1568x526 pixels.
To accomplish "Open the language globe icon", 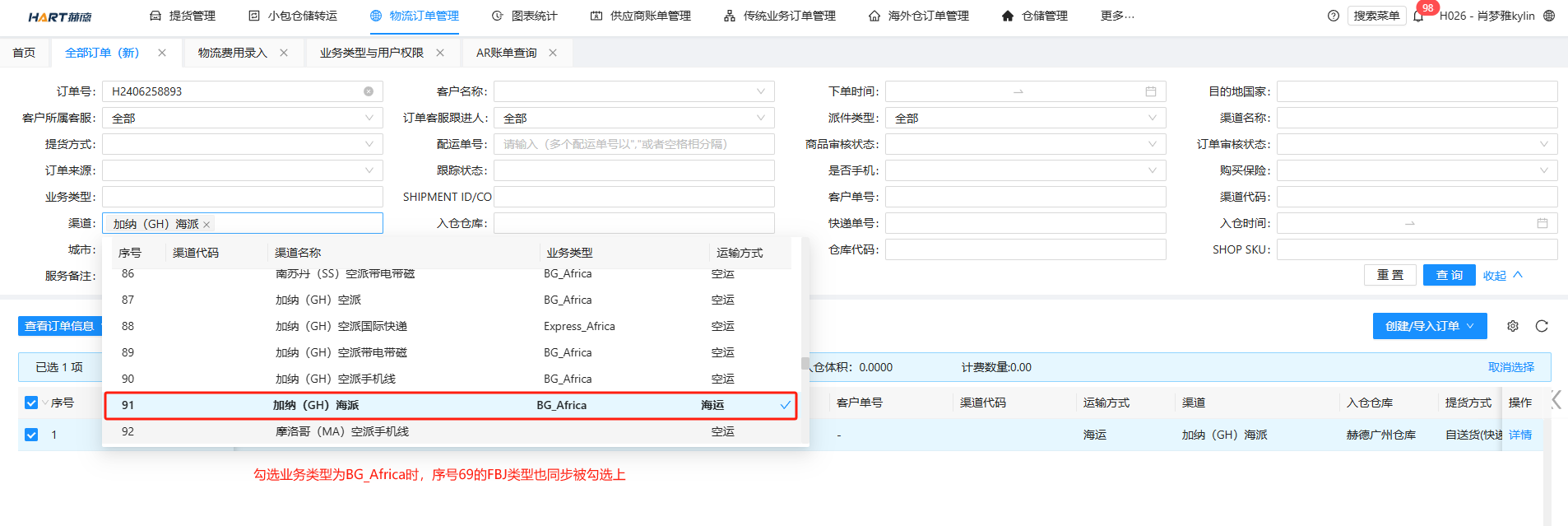I will 1549,16.
